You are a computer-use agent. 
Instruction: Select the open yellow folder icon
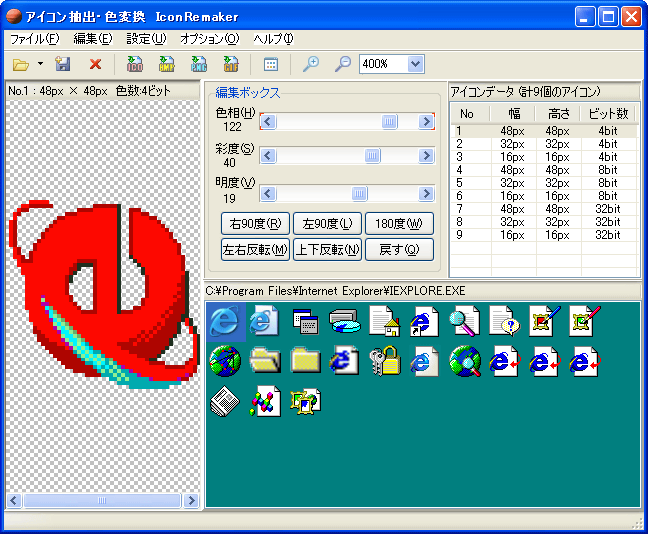tap(265, 360)
